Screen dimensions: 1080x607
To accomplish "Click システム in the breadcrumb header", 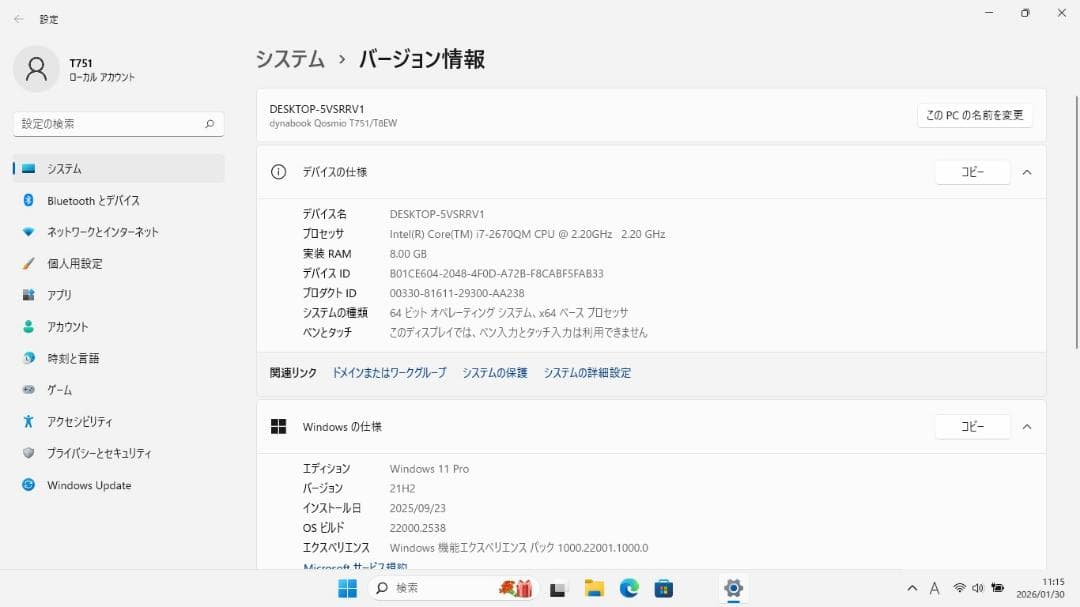I will point(290,60).
